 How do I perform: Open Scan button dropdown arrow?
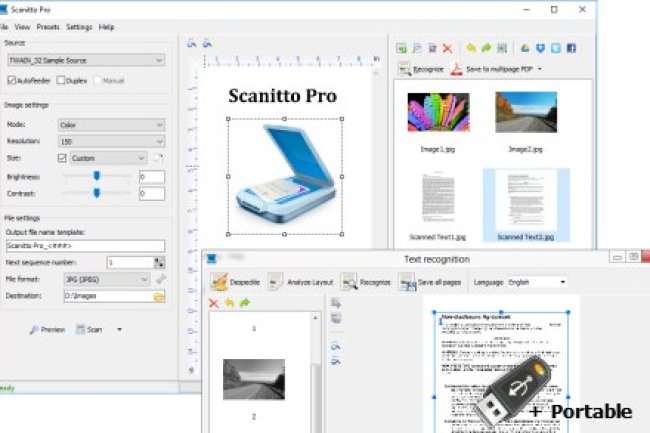(x=119, y=329)
